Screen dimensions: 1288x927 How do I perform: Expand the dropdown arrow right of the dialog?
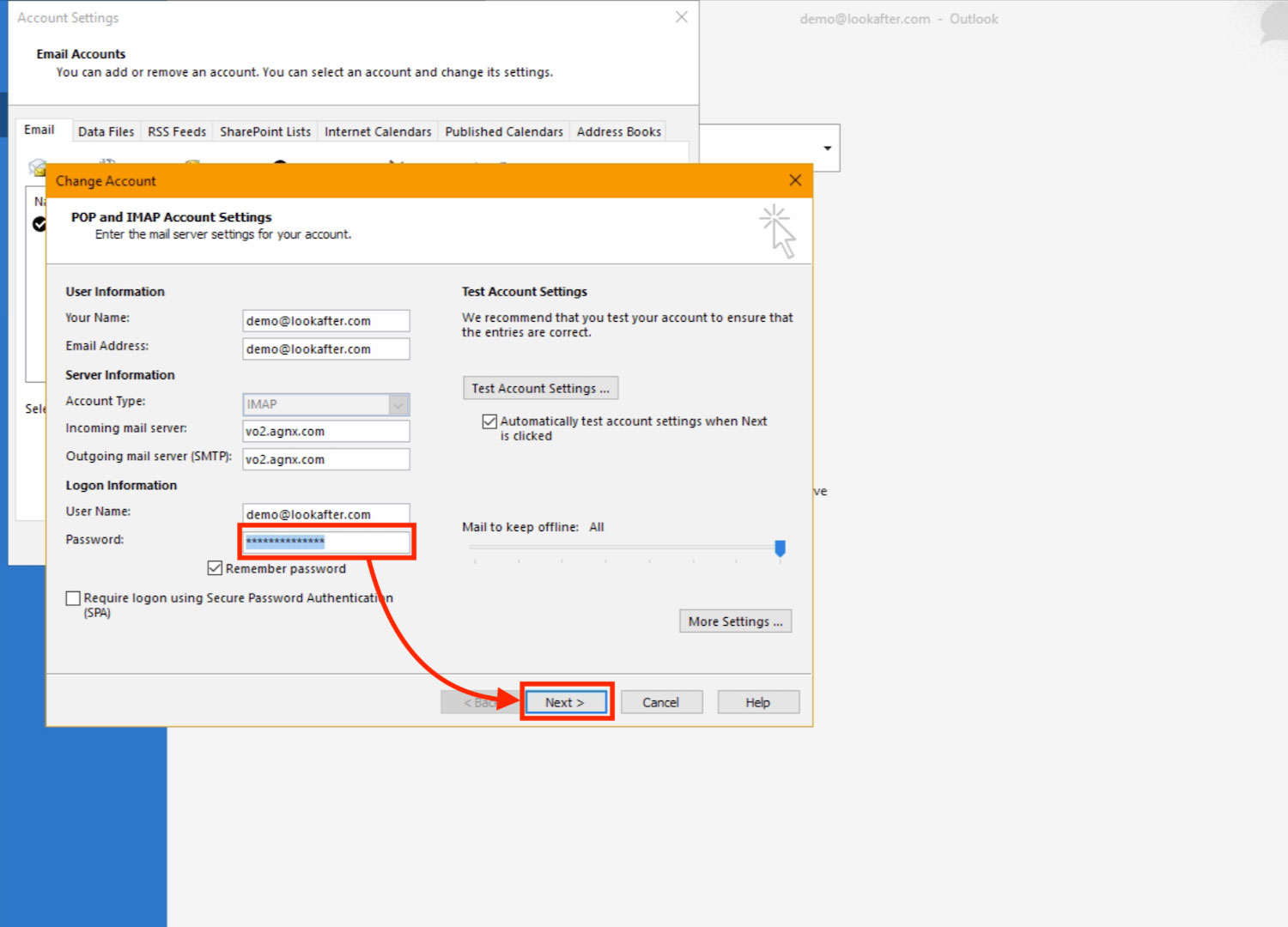point(827,148)
